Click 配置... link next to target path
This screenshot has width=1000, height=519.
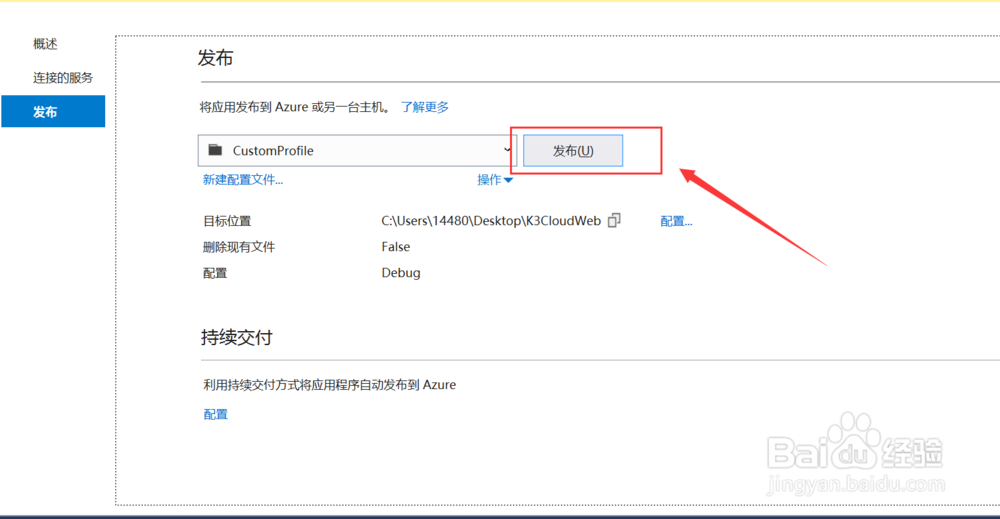tap(676, 221)
